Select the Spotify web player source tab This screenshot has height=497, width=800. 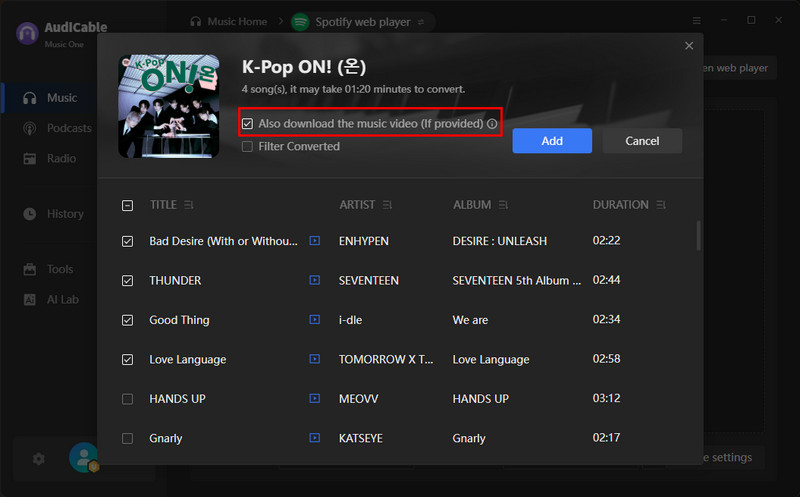pos(363,22)
